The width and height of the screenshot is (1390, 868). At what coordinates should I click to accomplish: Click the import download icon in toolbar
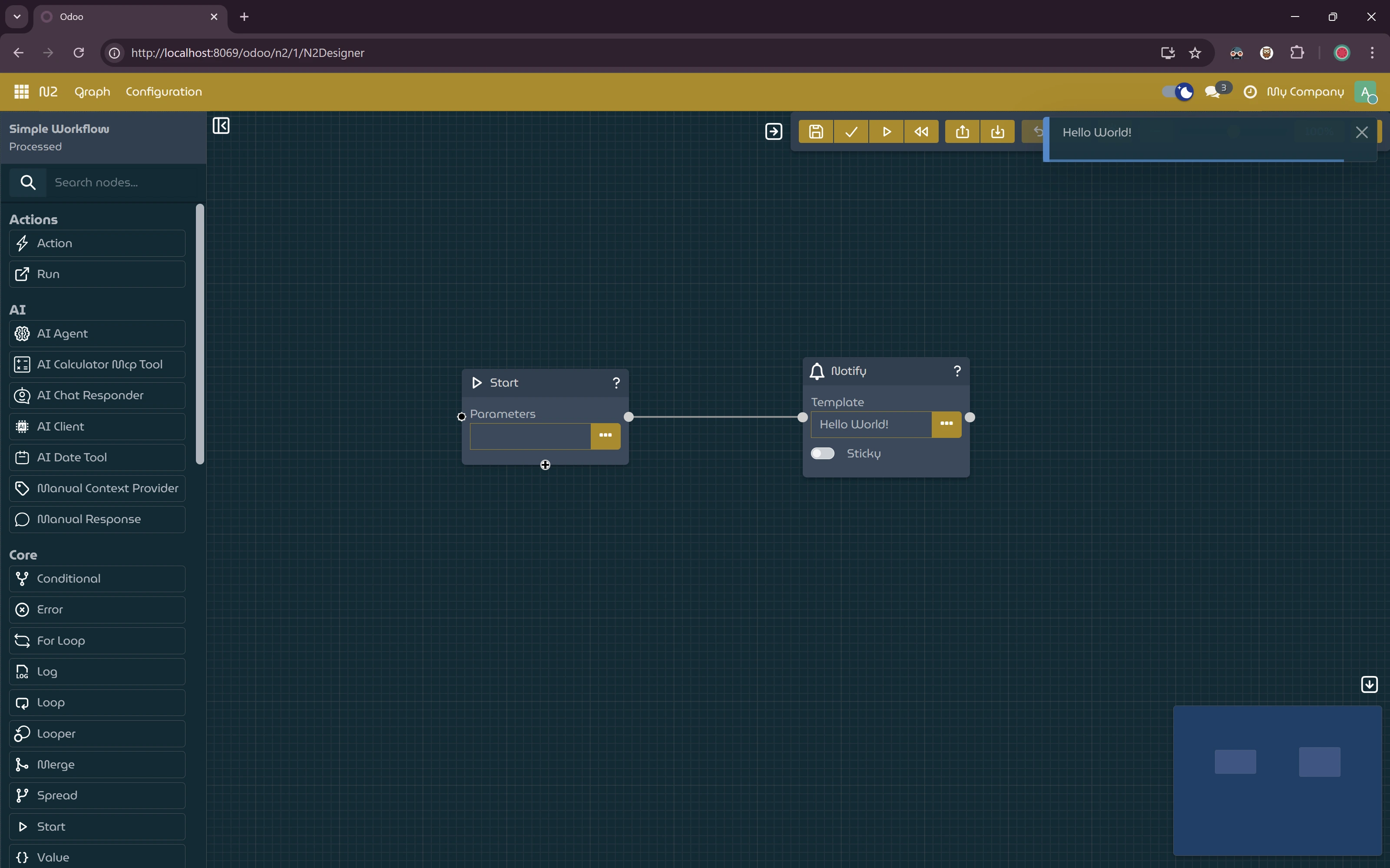(x=997, y=132)
